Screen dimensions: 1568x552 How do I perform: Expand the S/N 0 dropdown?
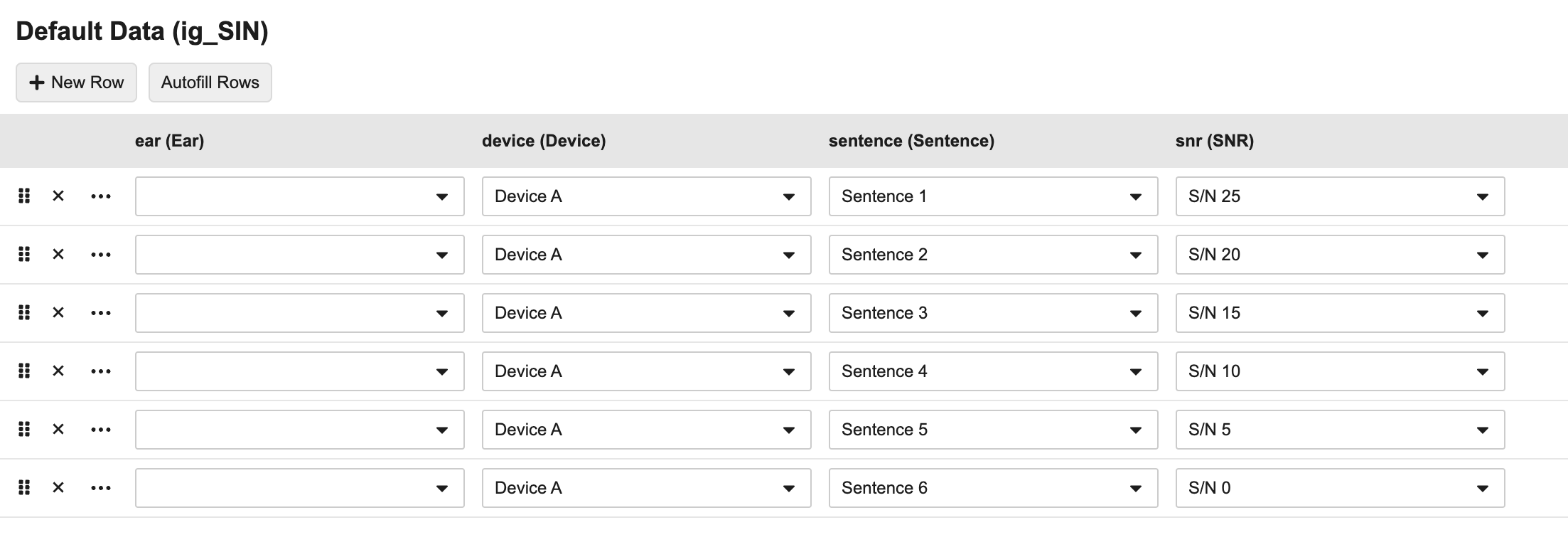pos(1340,488)
